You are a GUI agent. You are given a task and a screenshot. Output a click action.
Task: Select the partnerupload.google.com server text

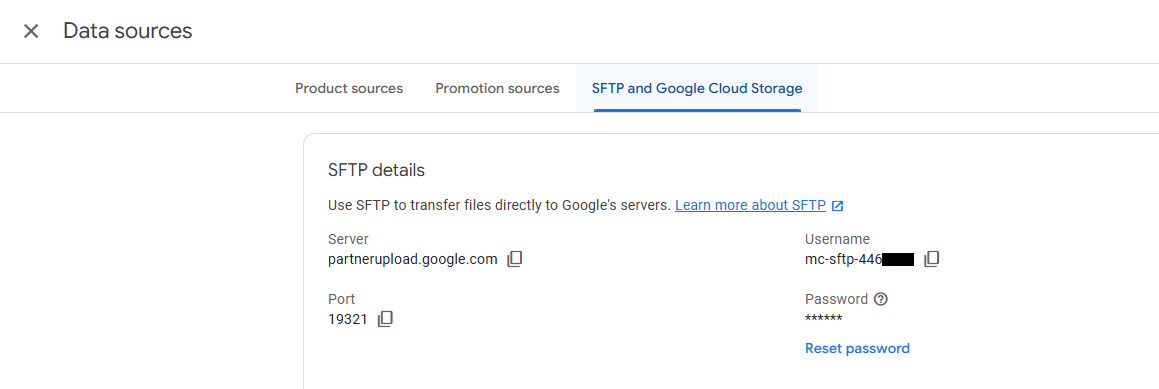412,260
